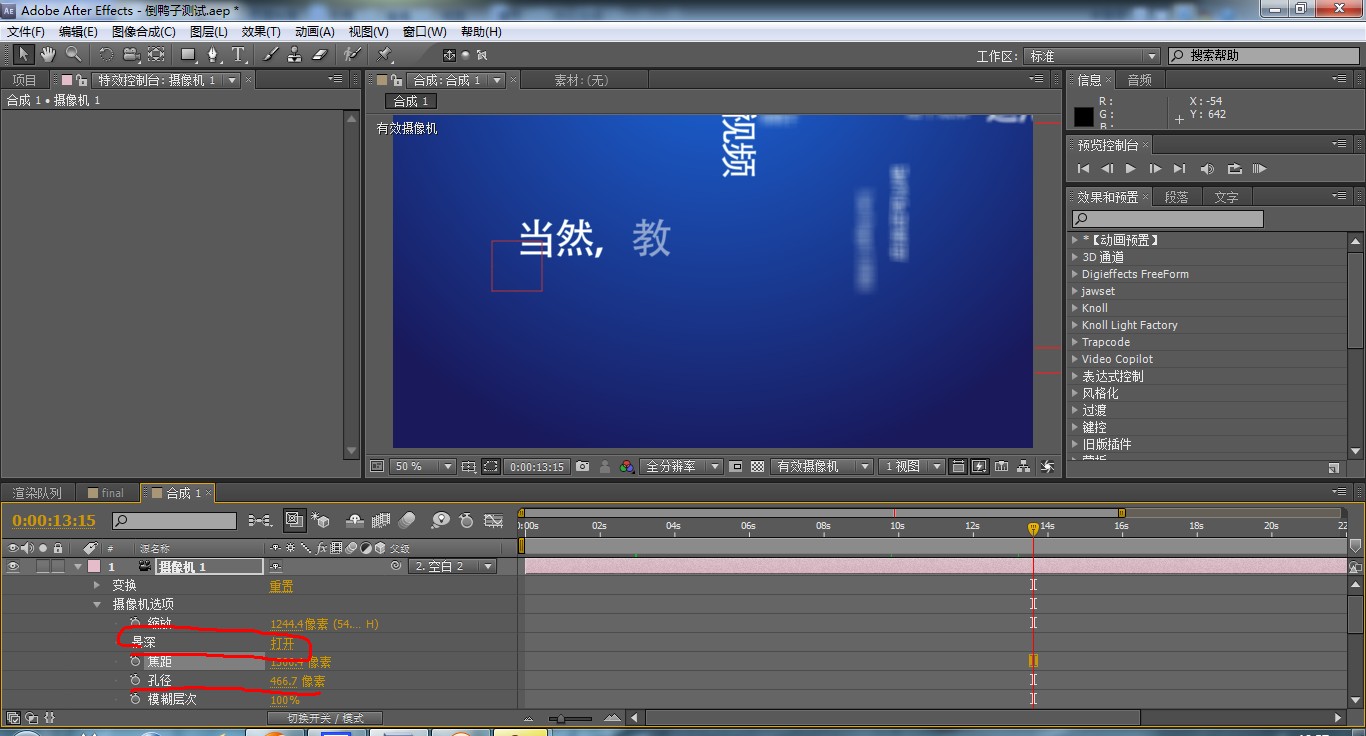Toggle the 孔径 property stopwatch
Screen dimensions: 1366x736
(x=135, y=681)
